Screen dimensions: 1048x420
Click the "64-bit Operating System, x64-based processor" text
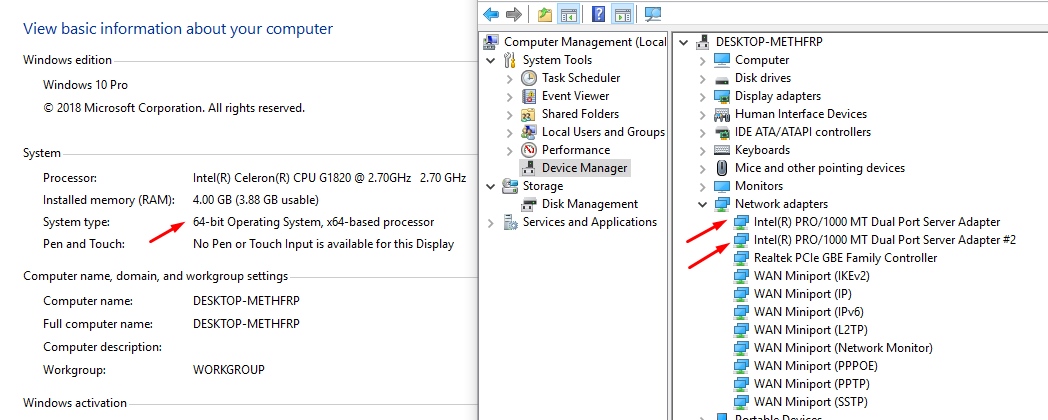[313, 222]
